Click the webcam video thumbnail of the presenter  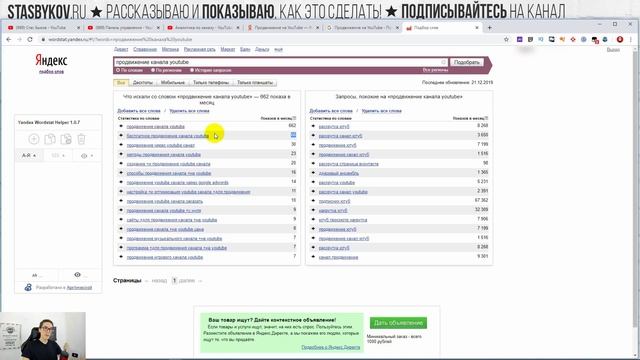(x=43, y=336)
